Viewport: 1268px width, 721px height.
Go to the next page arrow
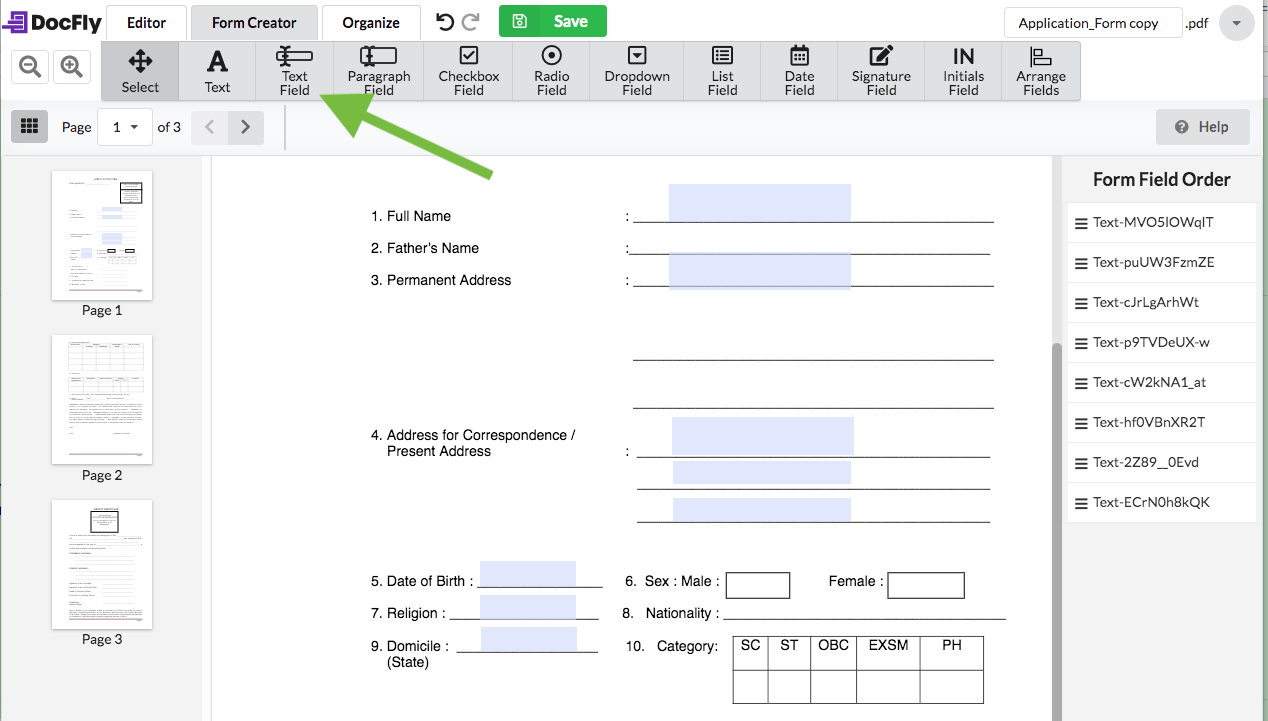pyautogui.click(x=245, y=127)
